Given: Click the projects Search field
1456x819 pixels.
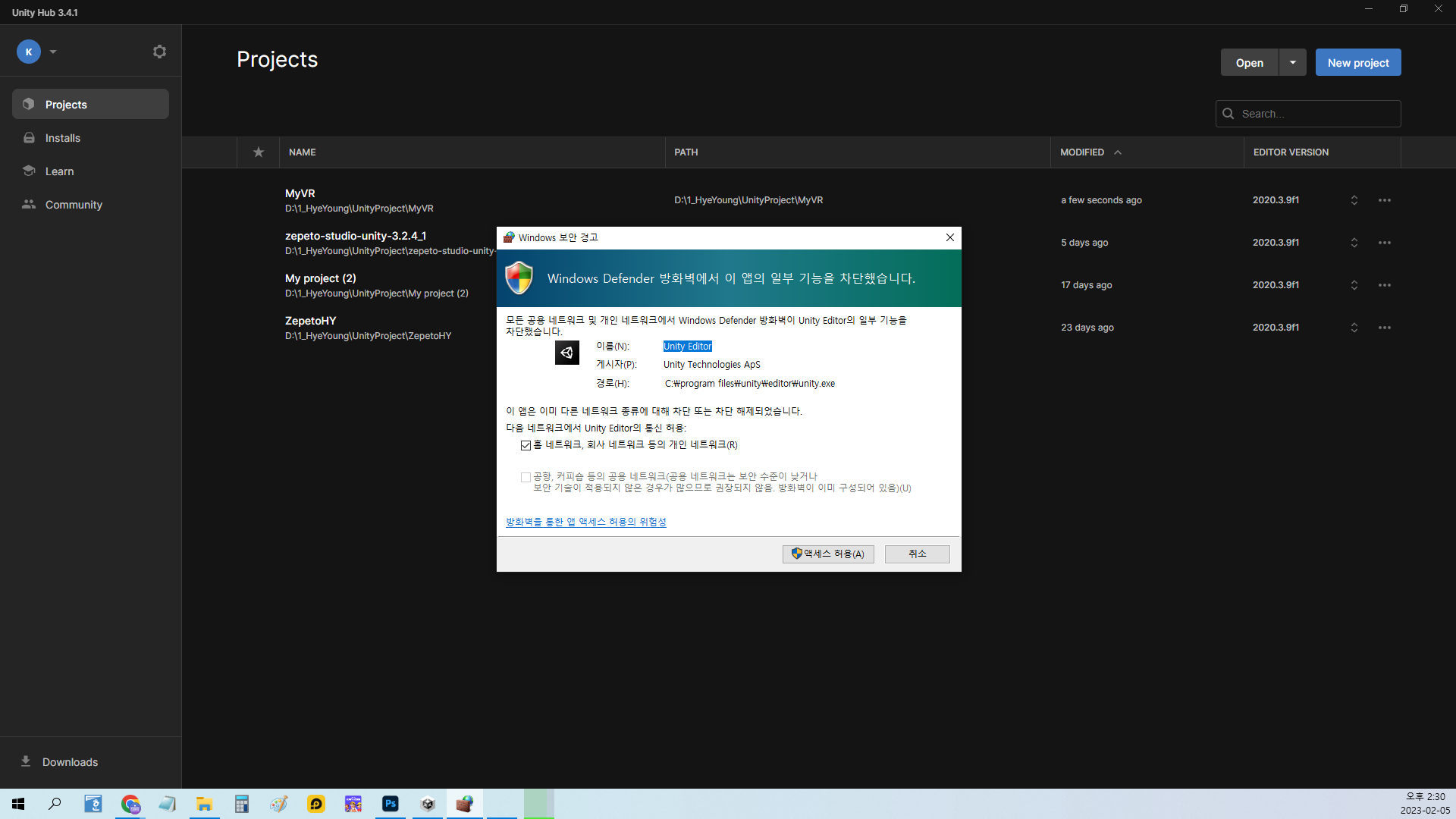Looking at the screenshot, I should coord(1316,114).
